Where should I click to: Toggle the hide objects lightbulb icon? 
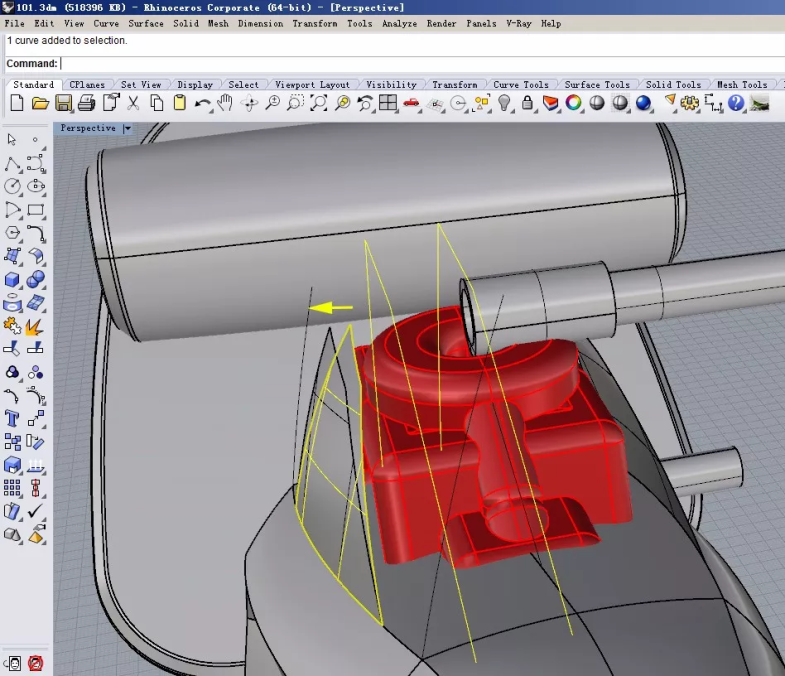click(505, 103)
